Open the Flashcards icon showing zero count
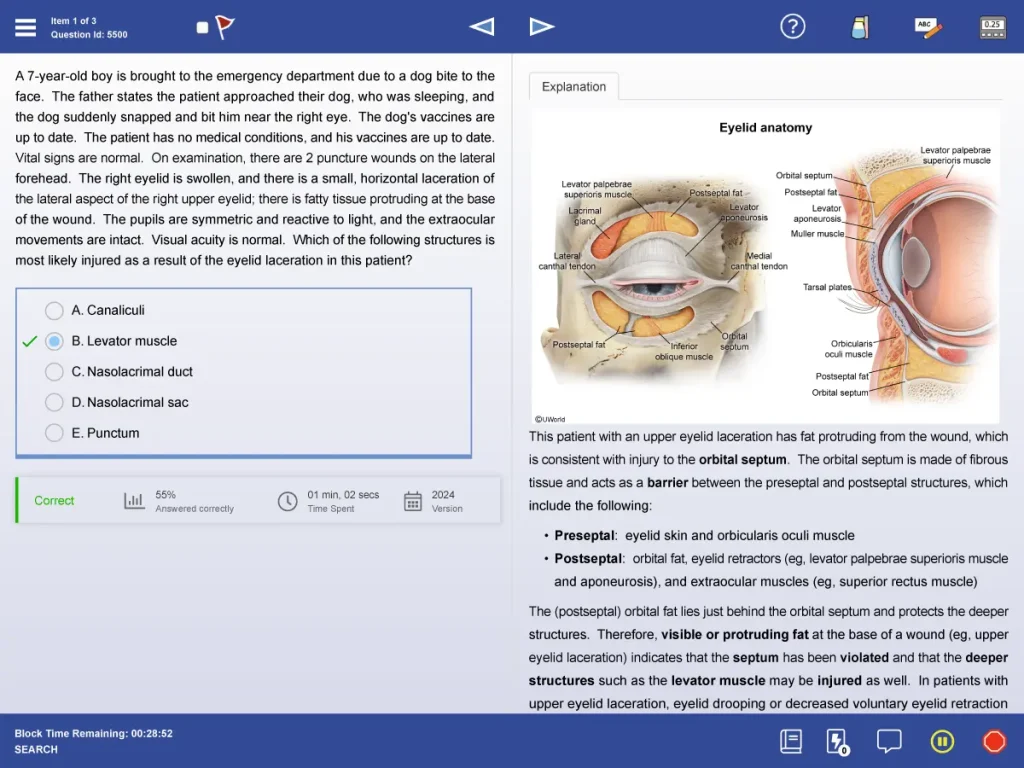The image size is (1024, 768). (837, 741)
